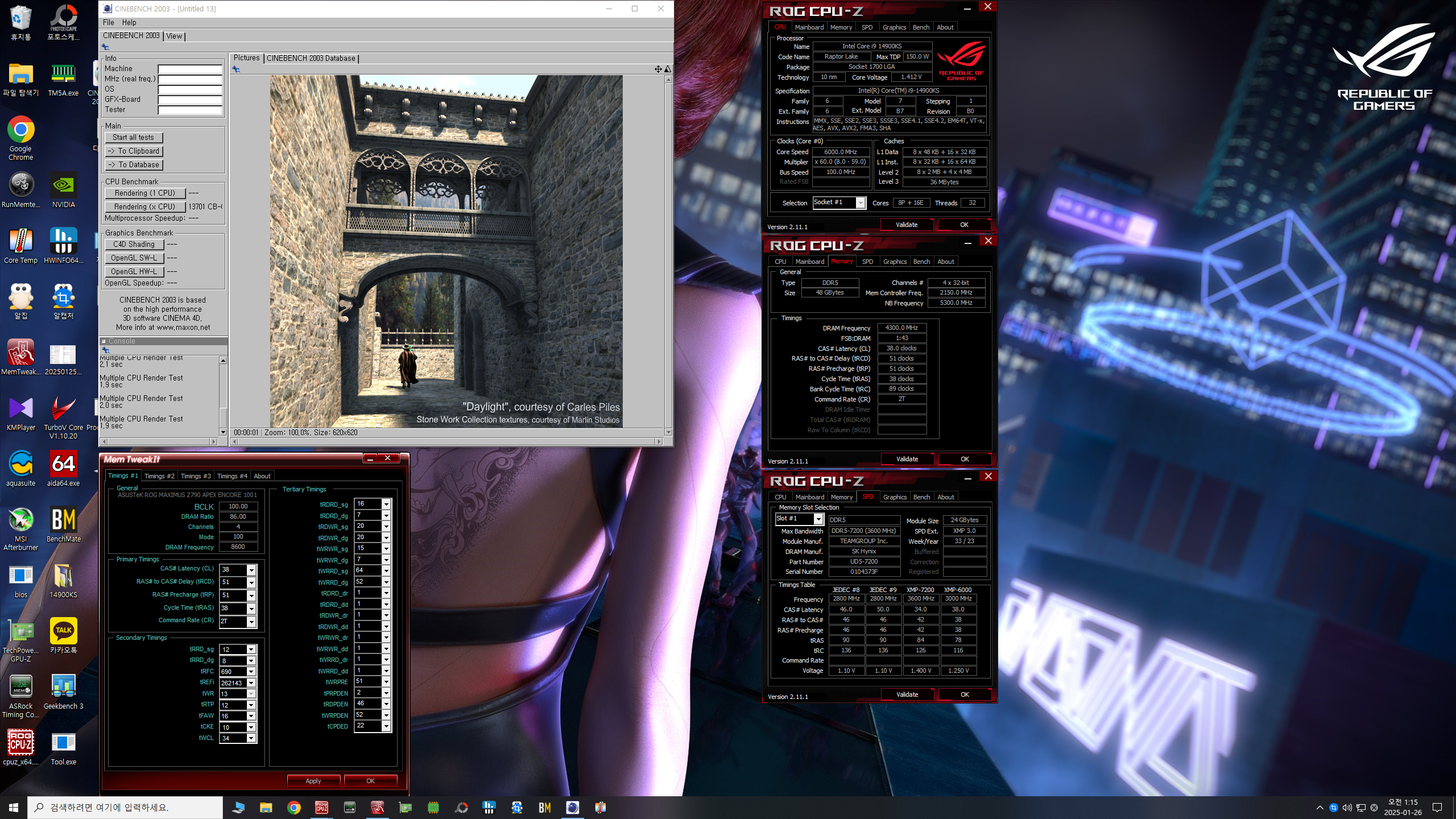Click Rendering (1 CPU) button
Image resolution: width=1456 pixels, height=819 pixels.
click(x=145, y=193)
